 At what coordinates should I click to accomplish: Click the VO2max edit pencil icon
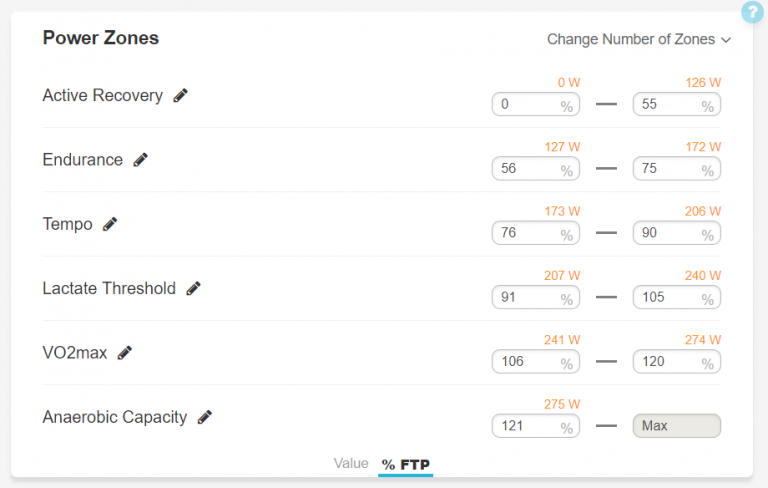coord(125,353)
